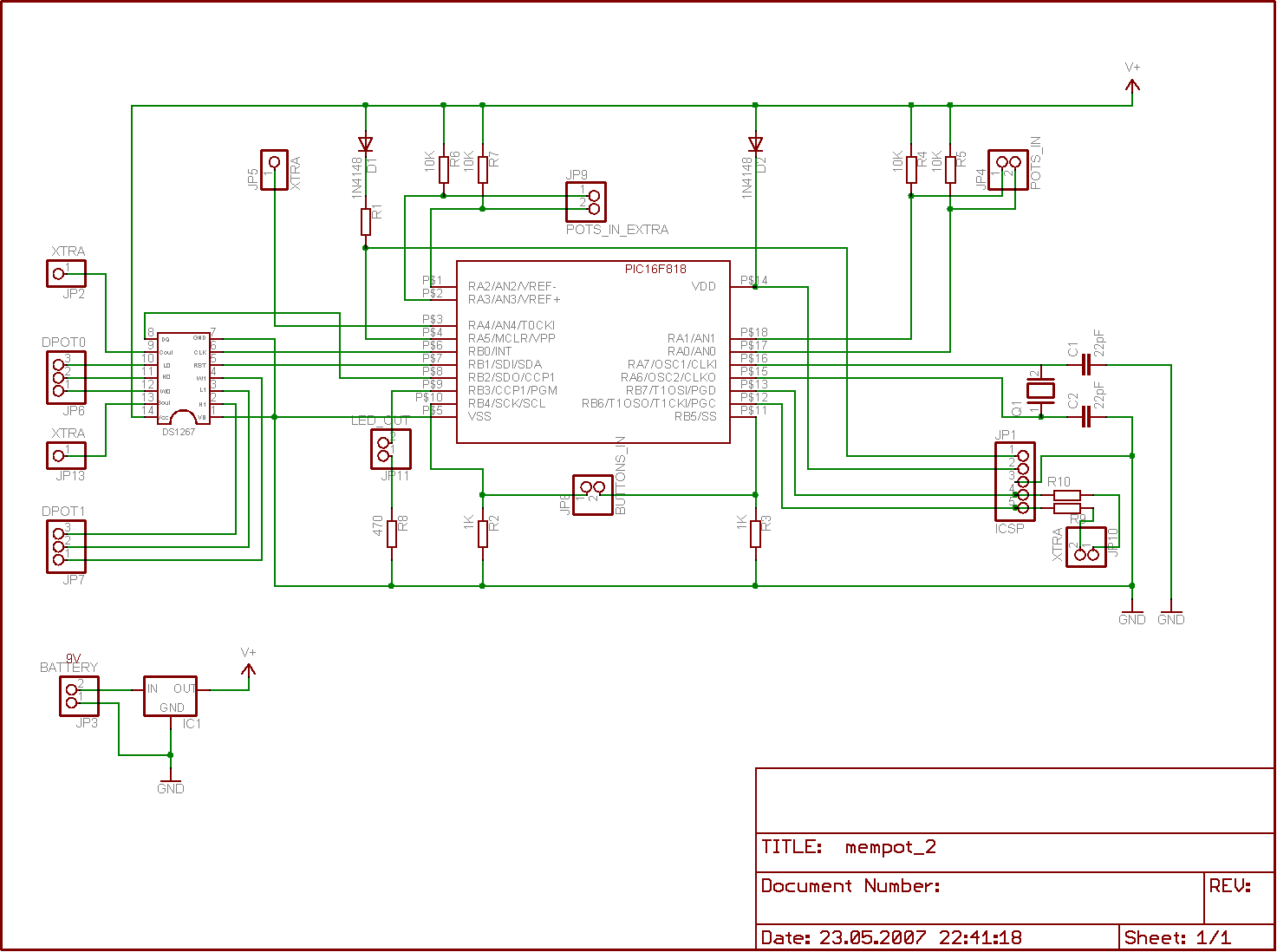Viewport: 1277px width, 952px height.
Task: Select the LED_OUT connector JP11
Action: point(389,448)
